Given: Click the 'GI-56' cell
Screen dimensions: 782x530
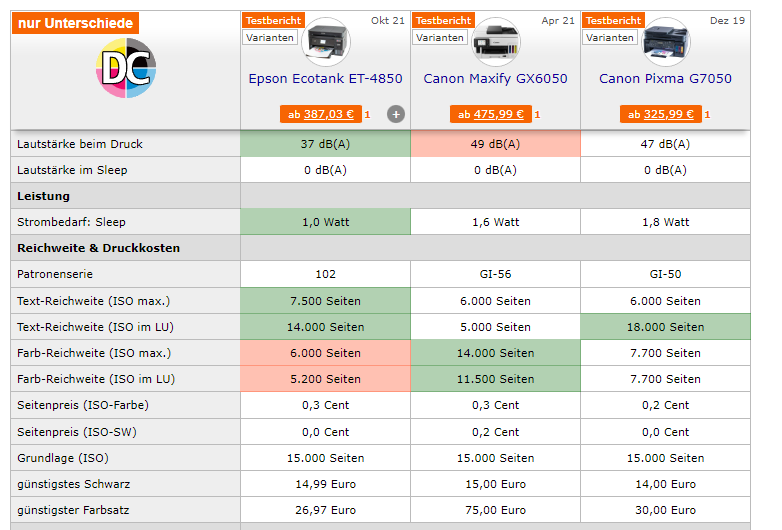Looking at the screenshot, I should coord(496,274).
